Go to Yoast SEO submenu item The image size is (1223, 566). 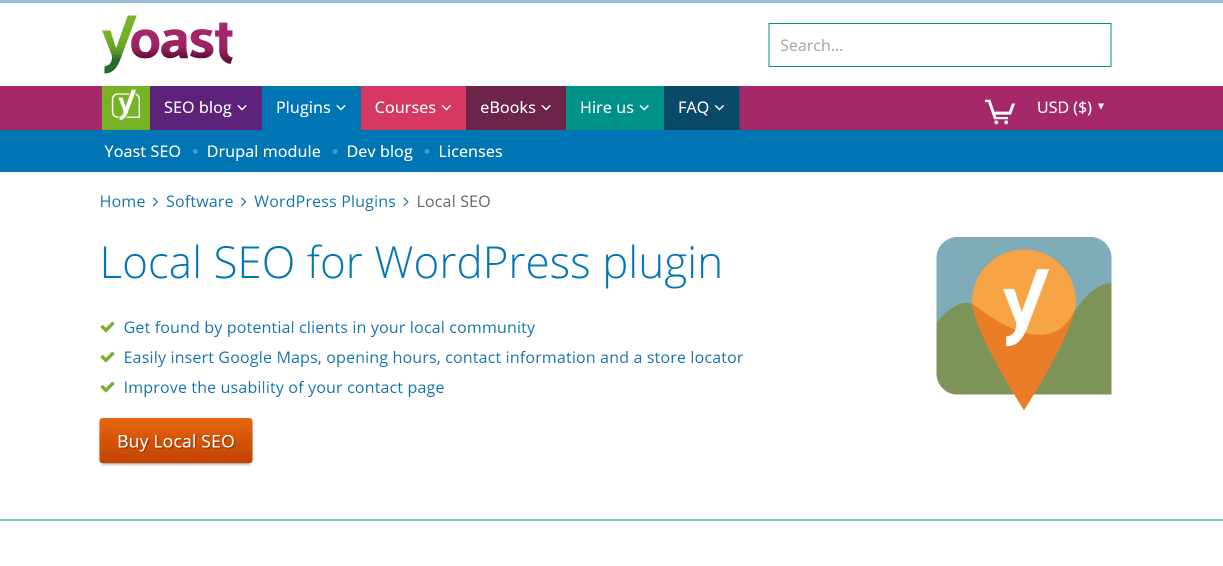click(x=143, y=152)
